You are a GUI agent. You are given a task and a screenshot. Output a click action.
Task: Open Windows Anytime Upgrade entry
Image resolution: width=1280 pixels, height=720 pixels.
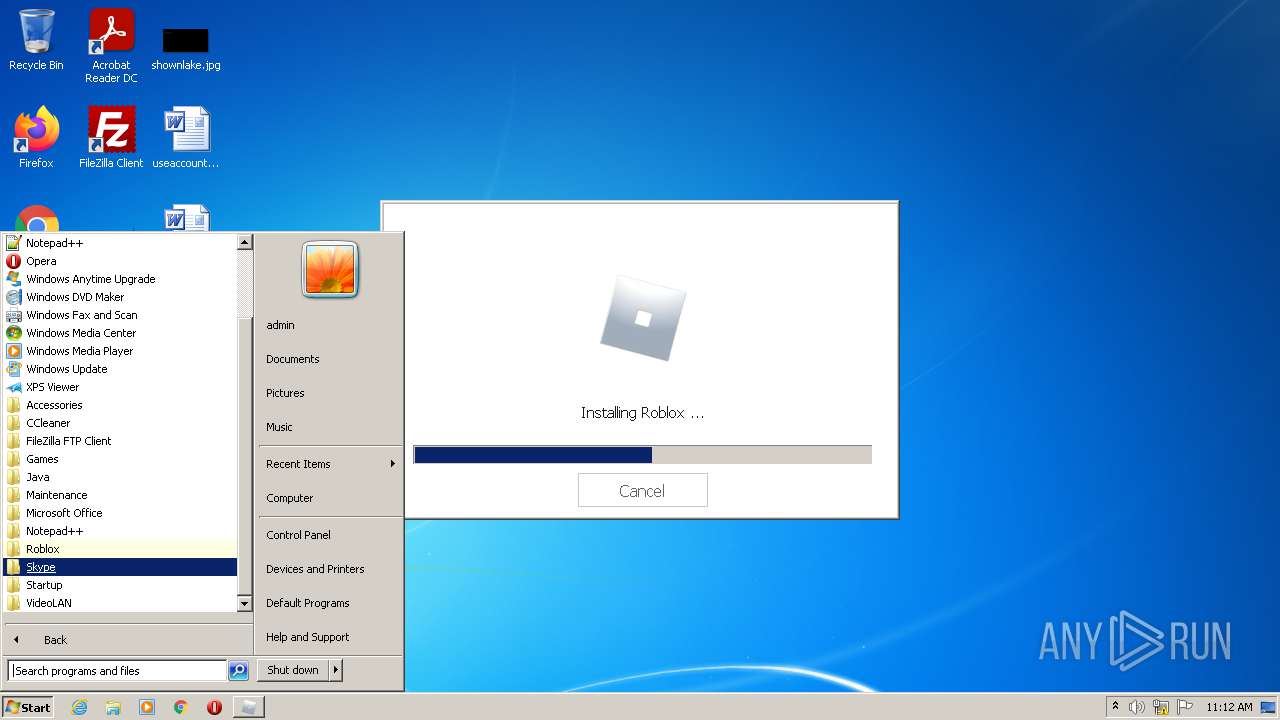click(x=120, y=279)
